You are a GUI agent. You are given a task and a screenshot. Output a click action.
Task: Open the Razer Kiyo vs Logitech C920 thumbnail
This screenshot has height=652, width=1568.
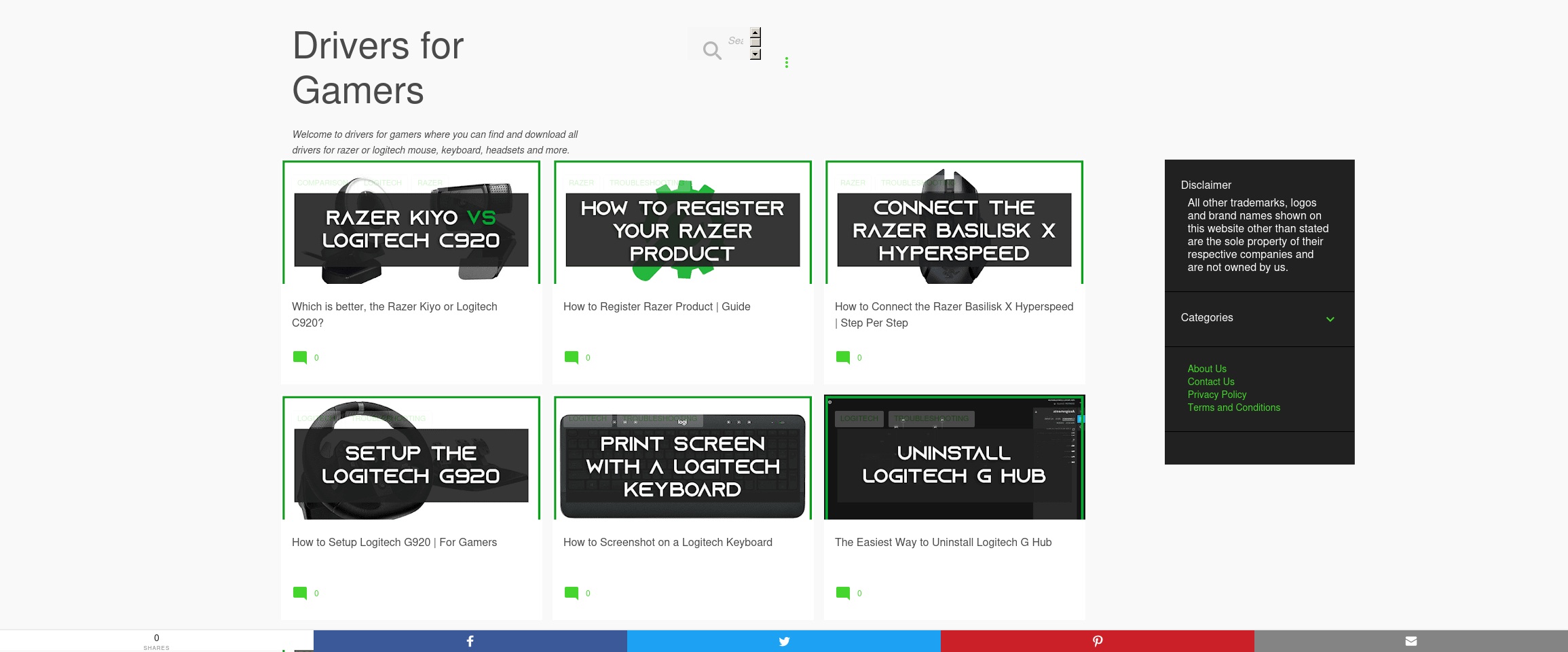click(411, 223)
